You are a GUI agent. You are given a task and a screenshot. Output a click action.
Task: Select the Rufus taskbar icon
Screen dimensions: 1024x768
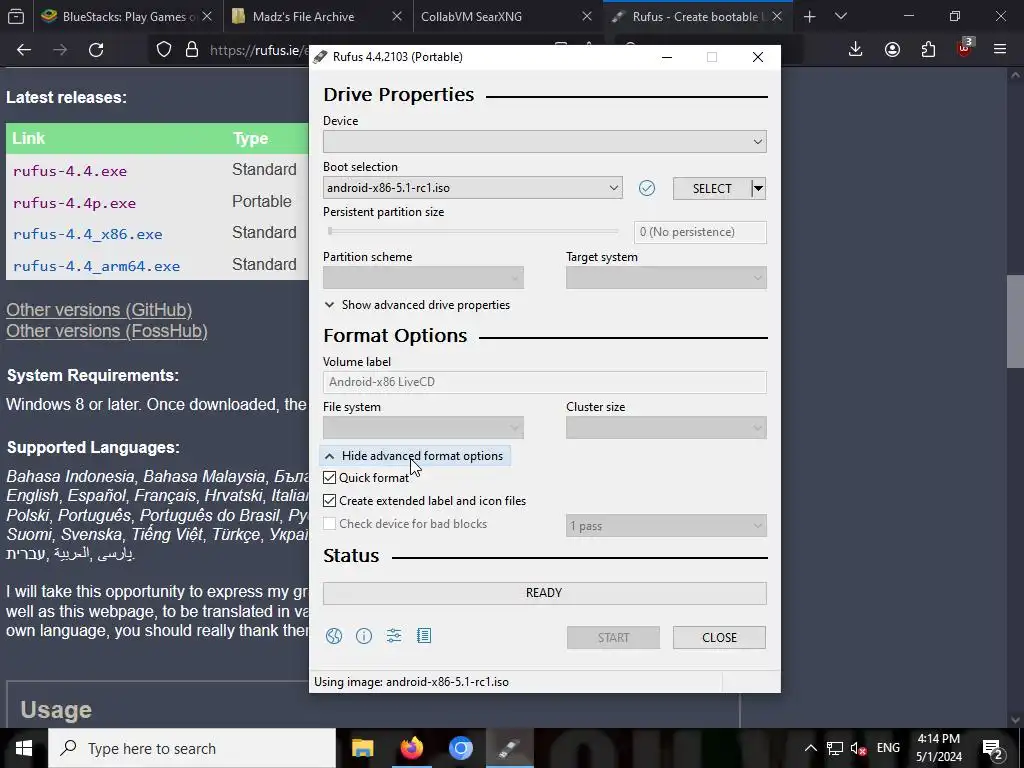[509, 748]
